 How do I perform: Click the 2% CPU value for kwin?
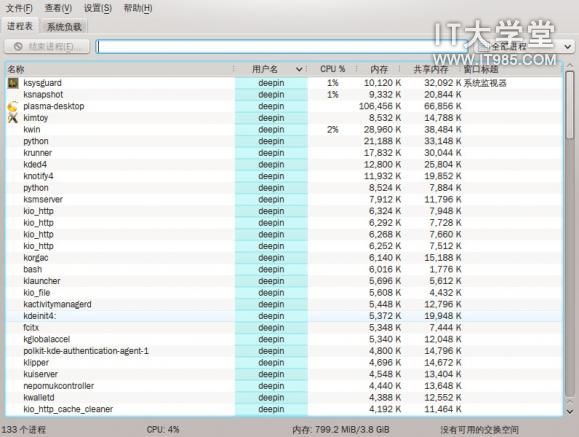tap(333, 130)
